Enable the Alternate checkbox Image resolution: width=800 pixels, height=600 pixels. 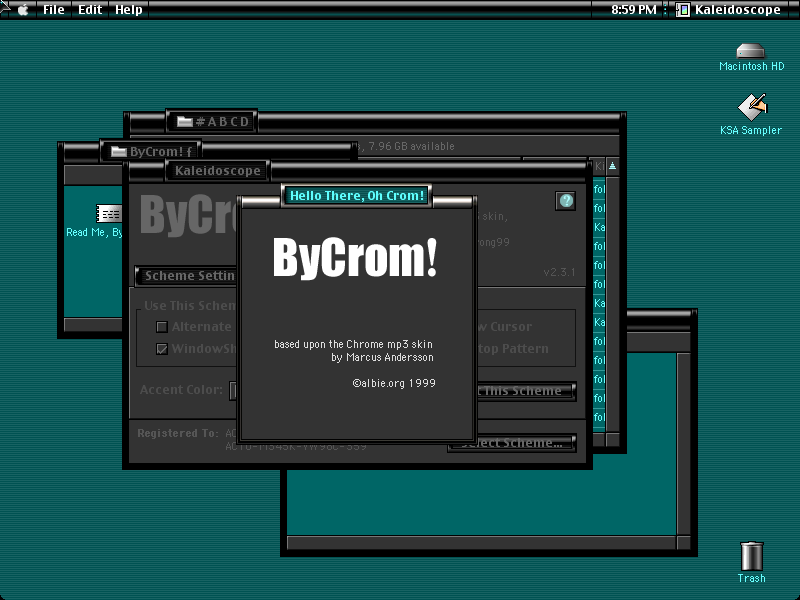click(162, 327)
